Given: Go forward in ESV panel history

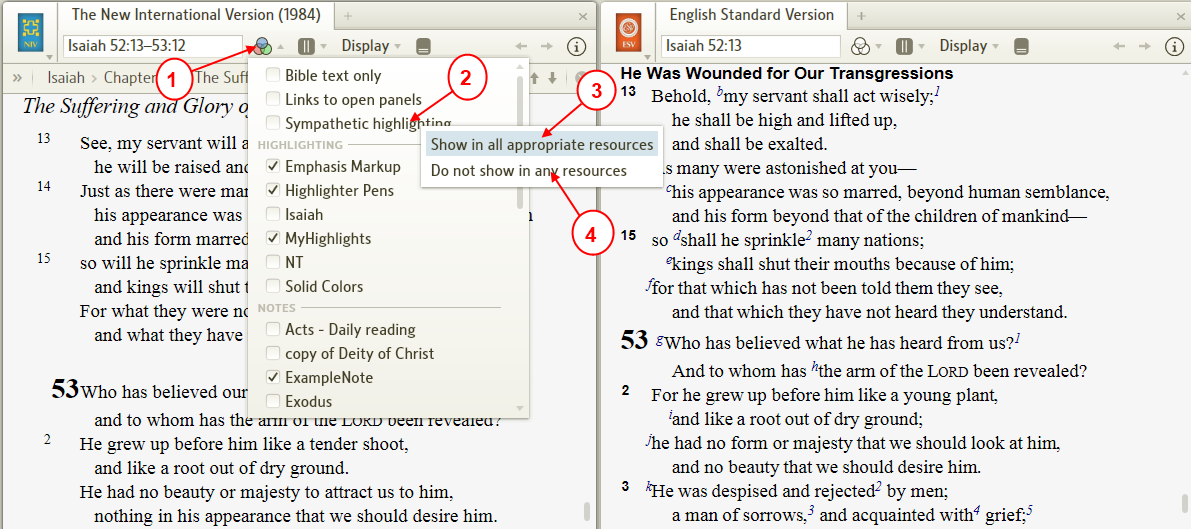Looking at the screenshot, I should click(1145, 46).
